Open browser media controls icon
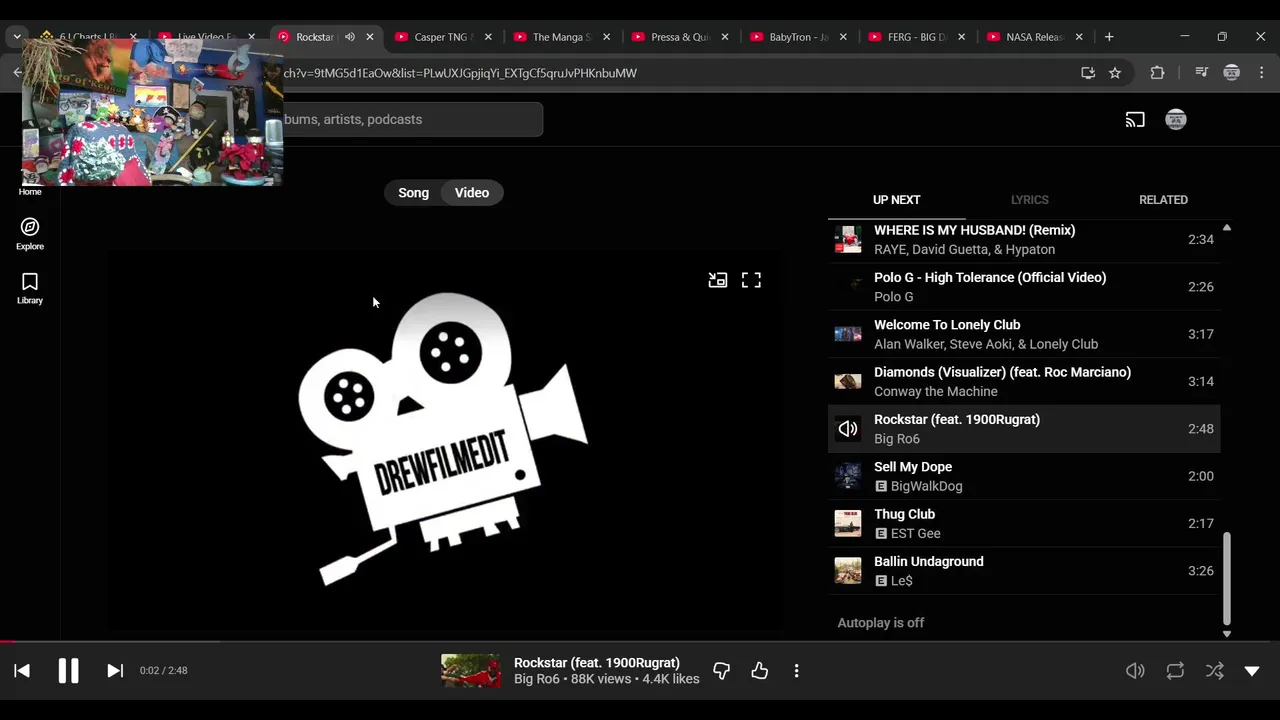The height and width of the screenshot is (720, 1280). (x=1202, y=73)
